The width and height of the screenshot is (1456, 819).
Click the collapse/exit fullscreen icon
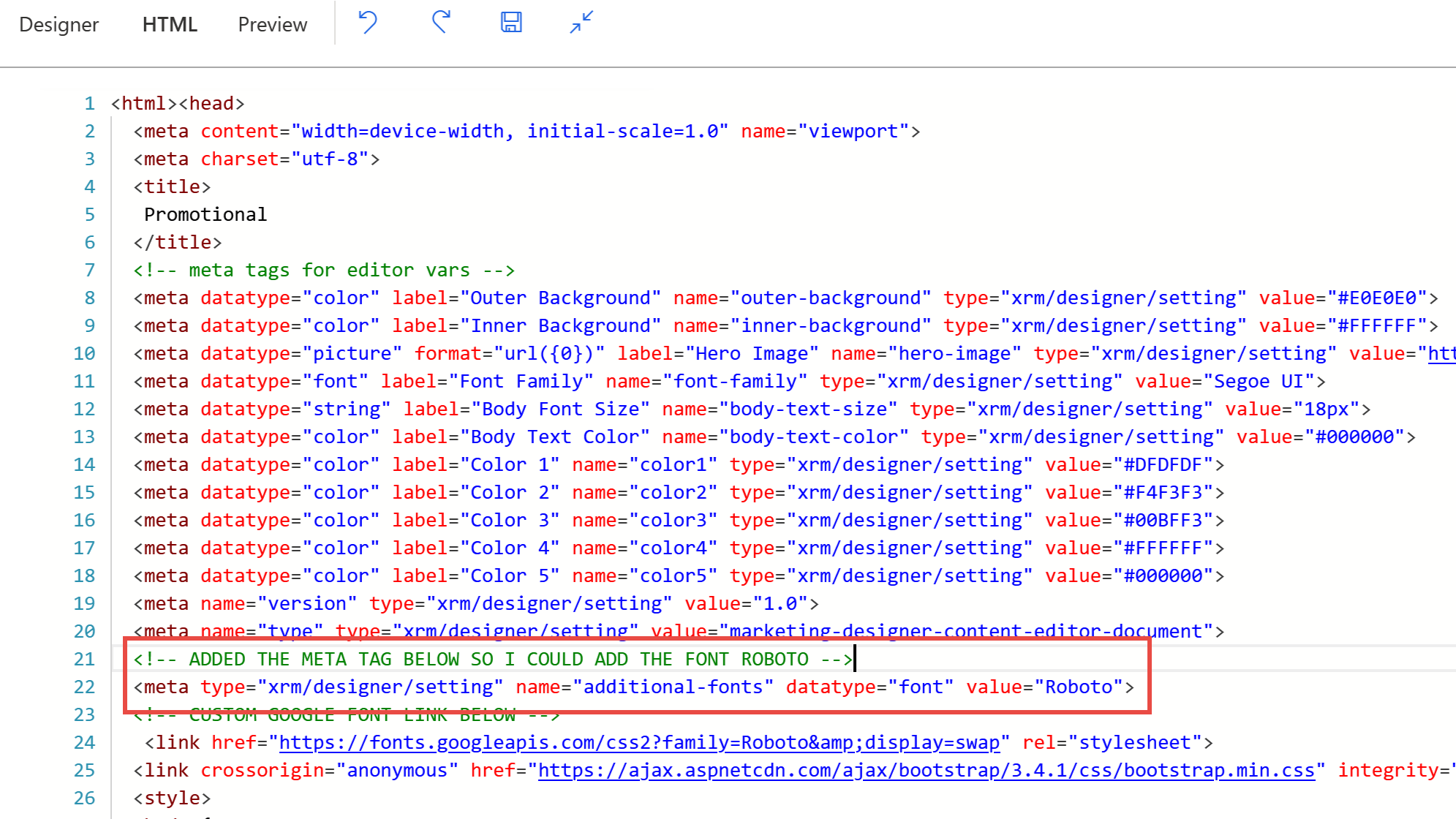tap(580, 23)
